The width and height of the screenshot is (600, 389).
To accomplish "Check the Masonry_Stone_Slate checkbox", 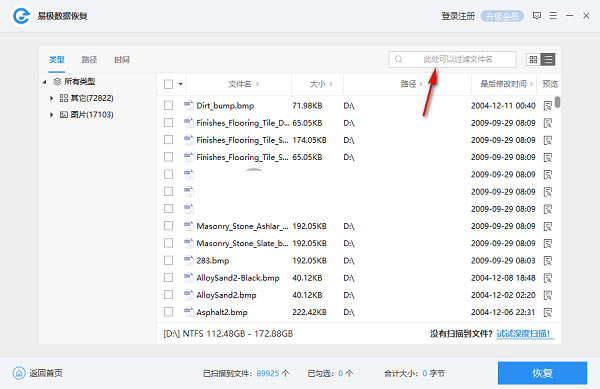I will (168, 243).
